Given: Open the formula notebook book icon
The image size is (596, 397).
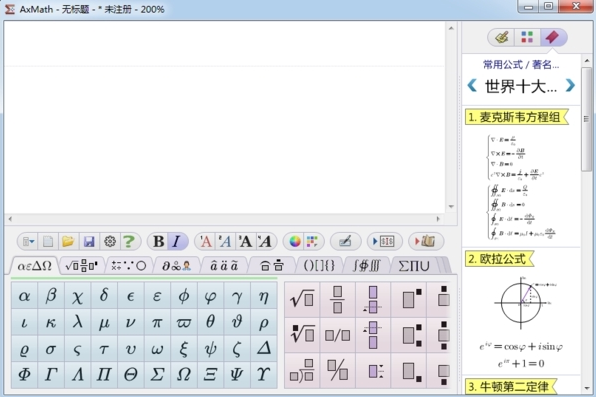Looking at the screenshot, I should pos(426,241).
